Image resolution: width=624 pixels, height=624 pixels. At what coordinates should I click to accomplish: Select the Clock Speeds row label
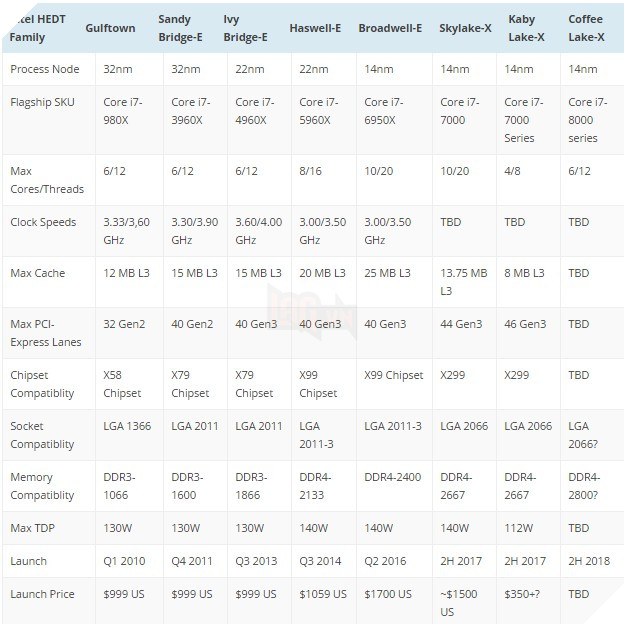[43, 222]
